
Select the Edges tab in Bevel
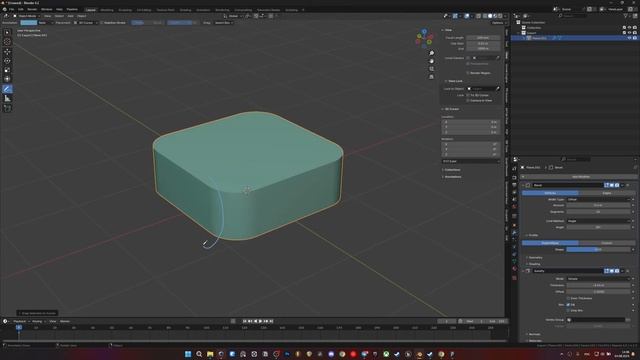(607, 193)
